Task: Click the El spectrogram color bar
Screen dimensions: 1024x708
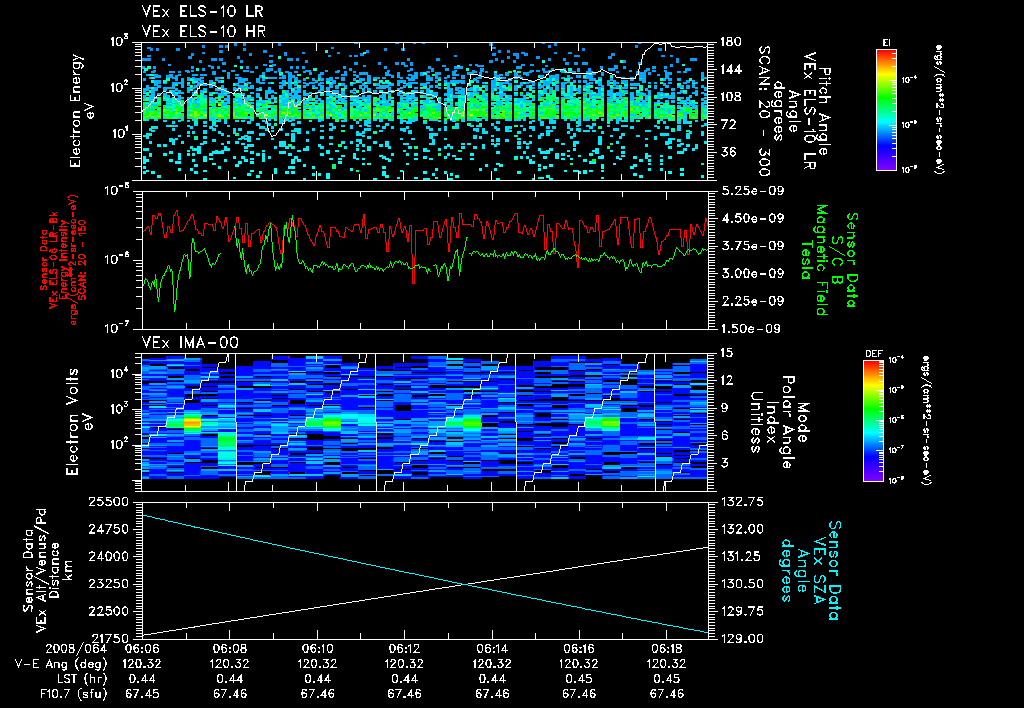Action: click(x=886, y=110)
